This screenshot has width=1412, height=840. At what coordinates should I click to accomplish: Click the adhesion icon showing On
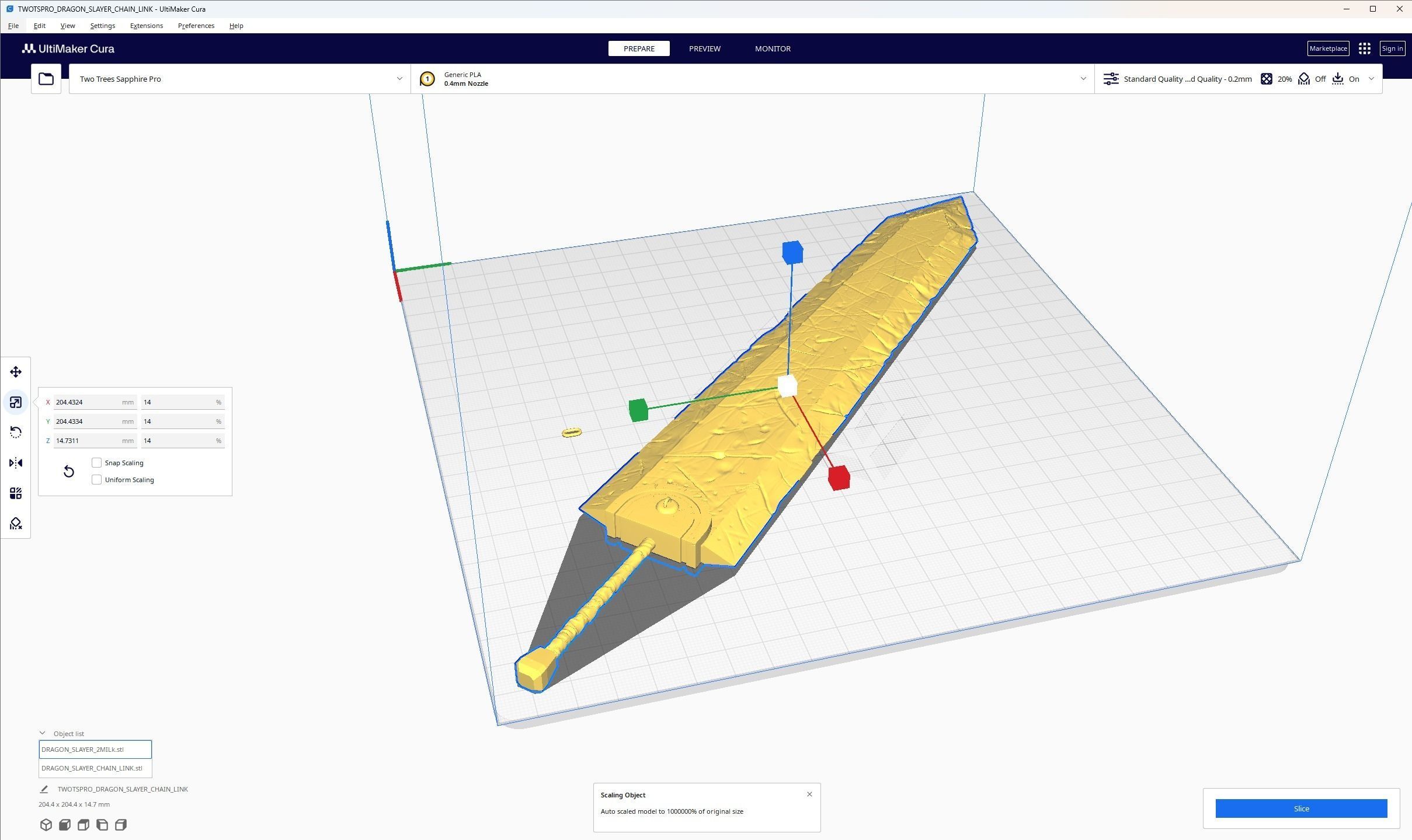1338,79
